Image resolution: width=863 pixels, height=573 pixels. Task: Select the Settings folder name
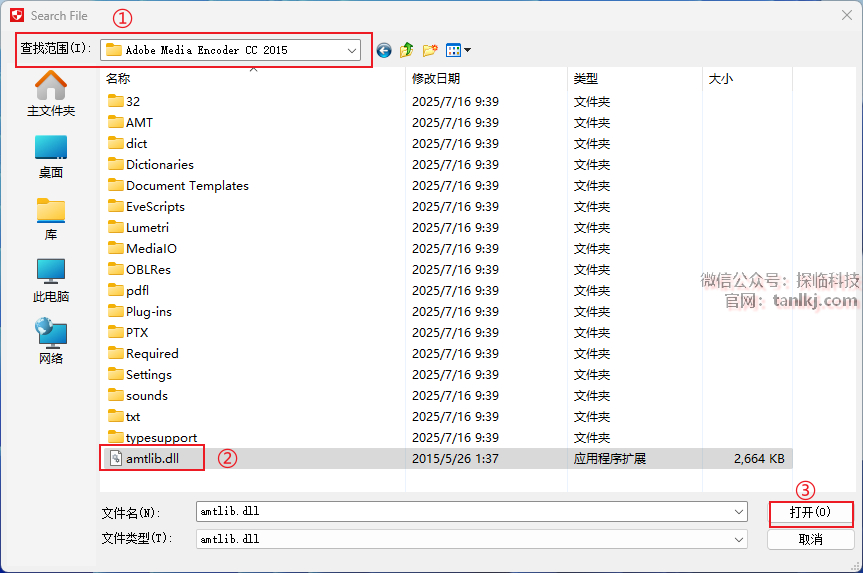(149, 374)
